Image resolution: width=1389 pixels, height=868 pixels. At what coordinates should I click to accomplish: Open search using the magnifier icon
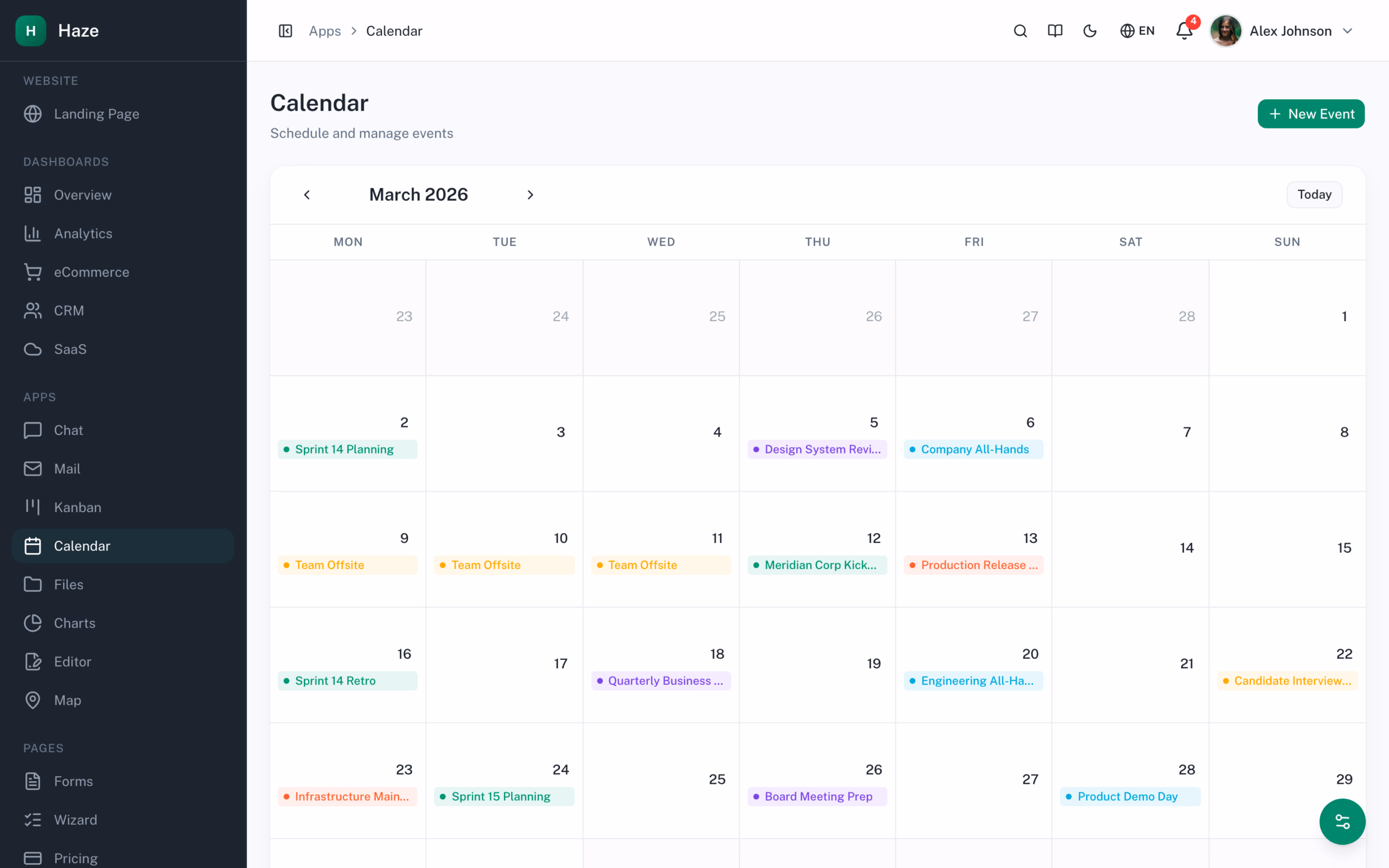coord(1020,31)
